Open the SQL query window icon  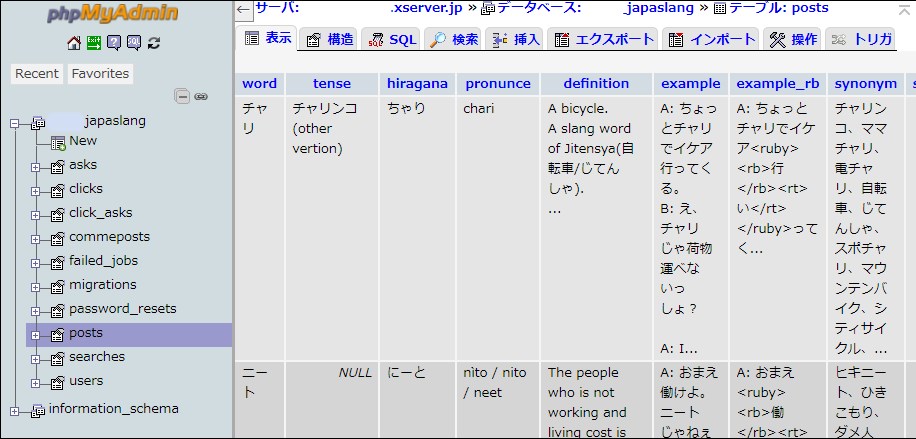click(x=134, y=43)
